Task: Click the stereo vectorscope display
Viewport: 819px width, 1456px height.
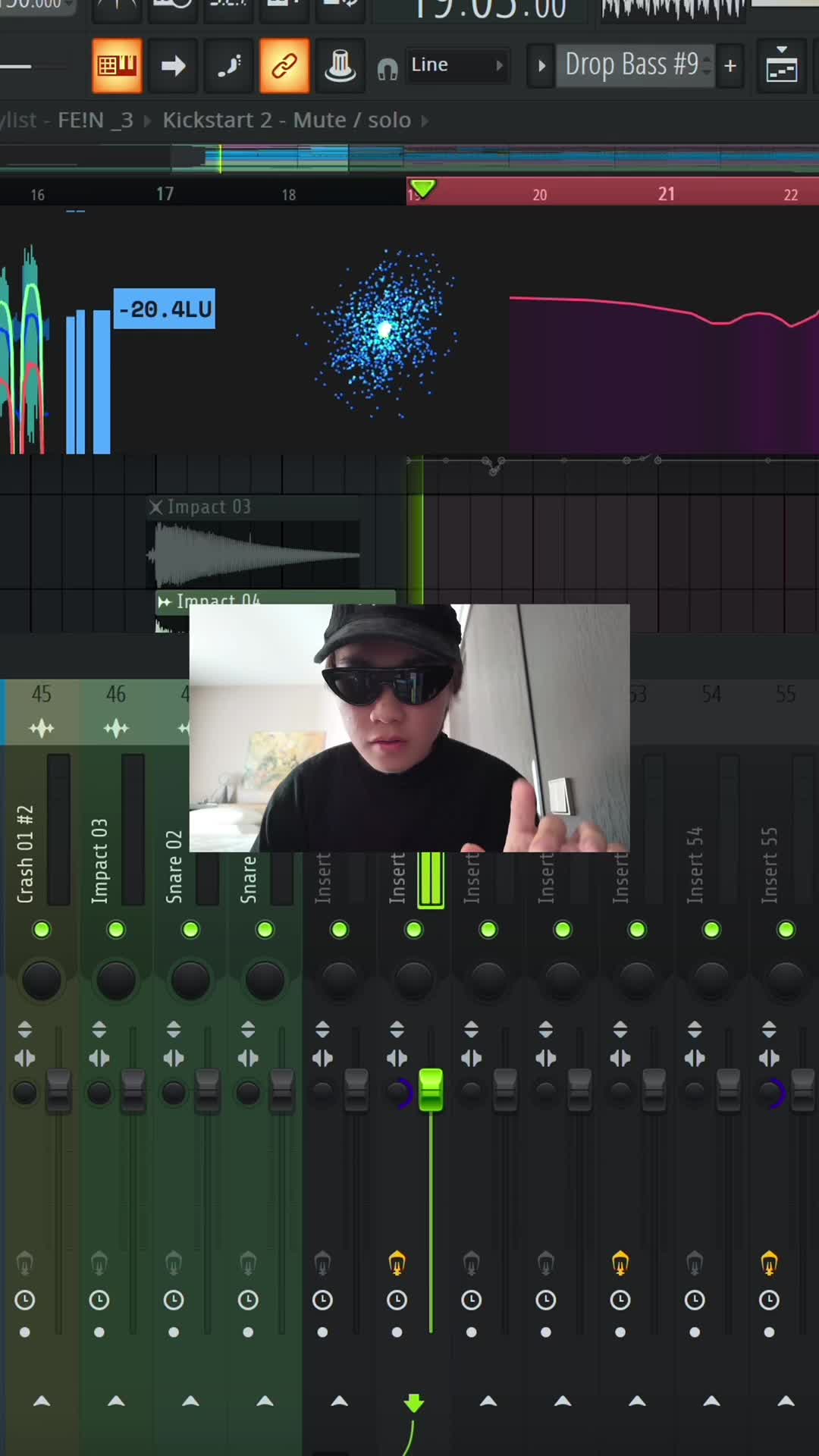Action: pos(383,332)
